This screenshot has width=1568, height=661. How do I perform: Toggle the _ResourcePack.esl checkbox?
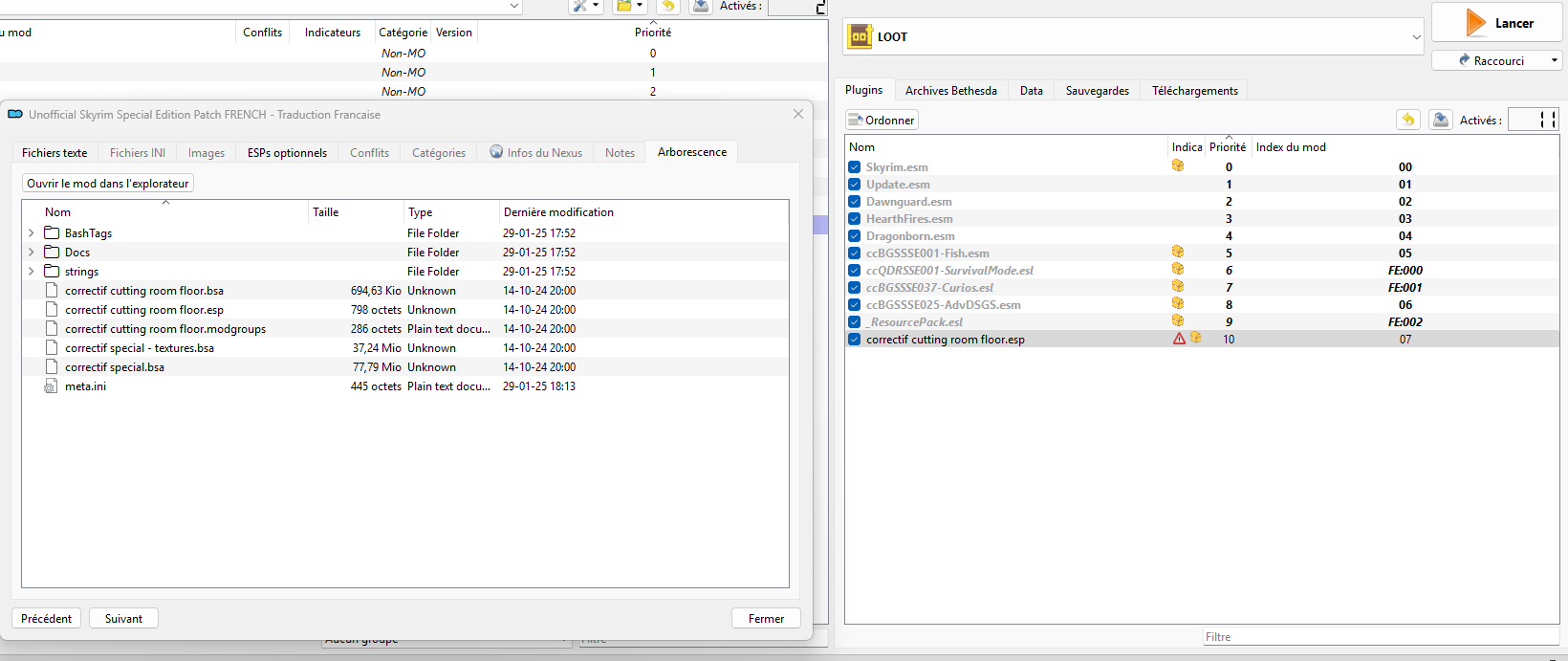tap(855, 321)
